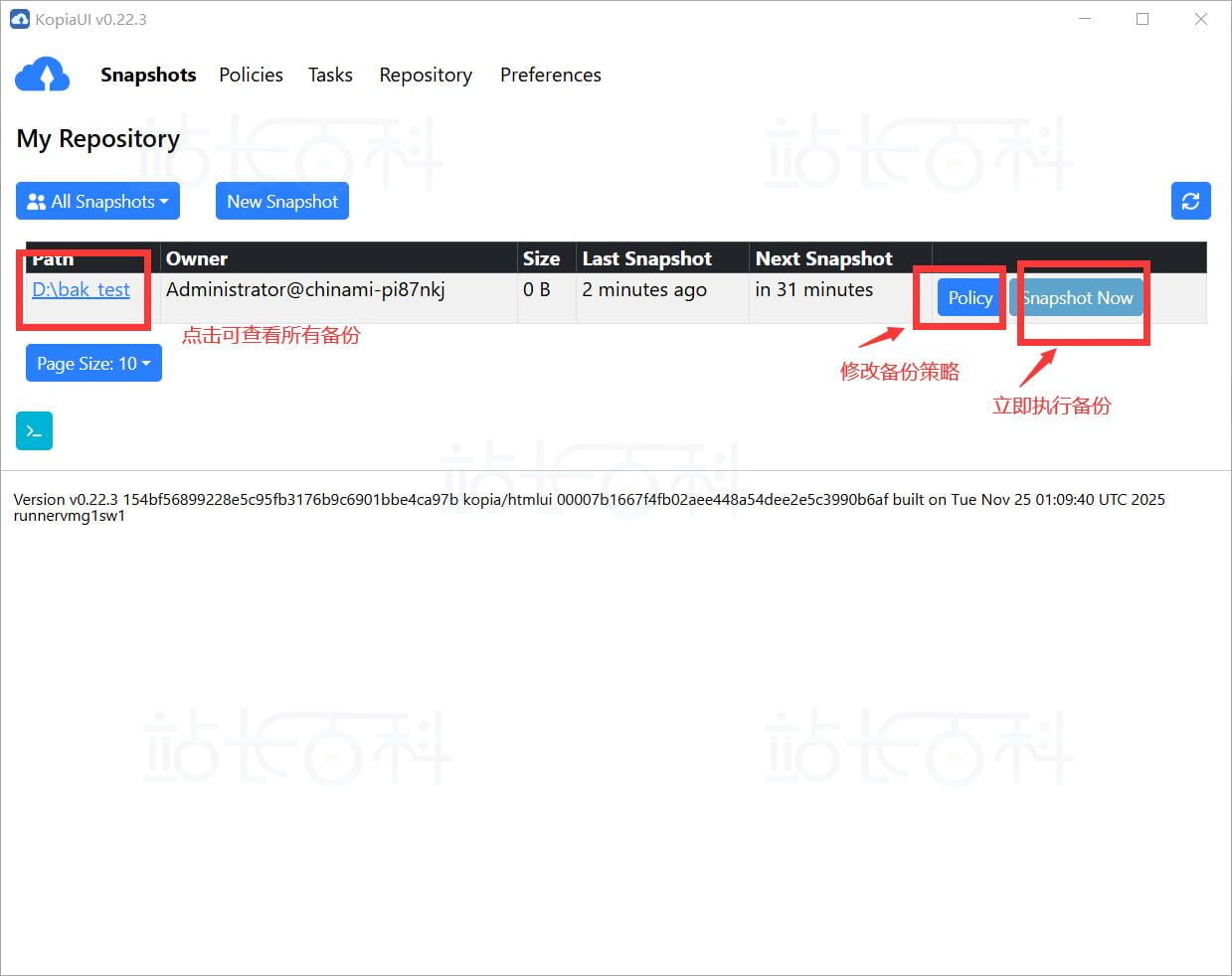Image resolution: width=1232 pixels, height=976 pixels.
Task: Click the New Snapshot button
Action: [282, 201]
